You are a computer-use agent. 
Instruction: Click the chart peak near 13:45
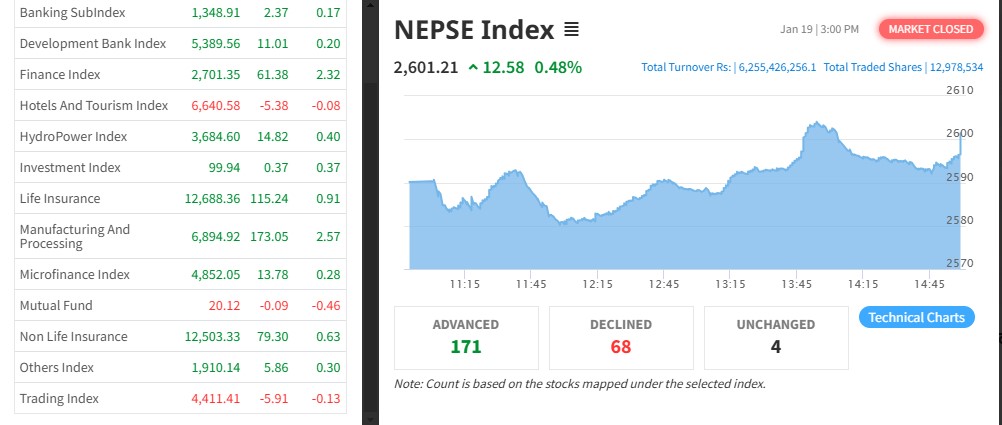817,124
